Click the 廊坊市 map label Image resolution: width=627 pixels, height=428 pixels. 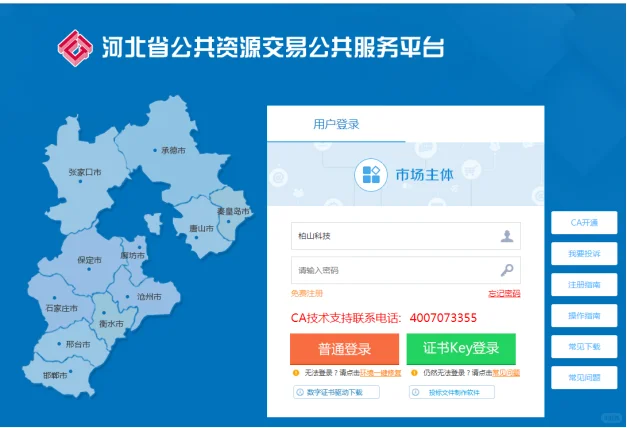pos(132,255)
